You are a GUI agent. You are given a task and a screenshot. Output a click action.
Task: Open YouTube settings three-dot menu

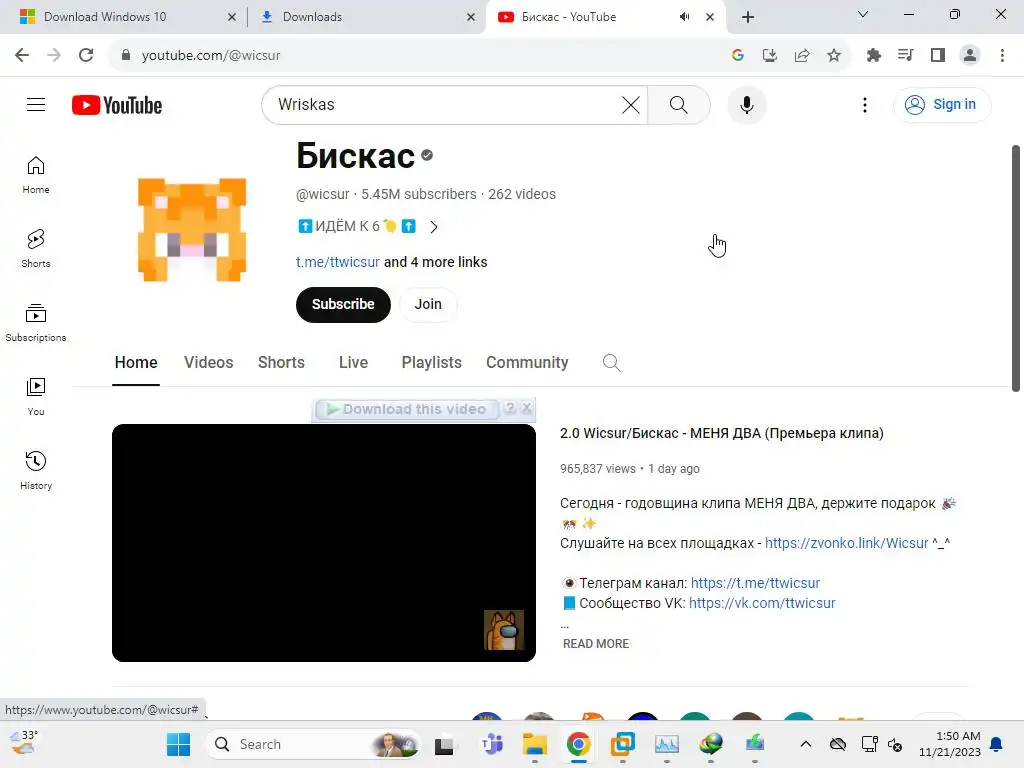click(x=865, y=104)
